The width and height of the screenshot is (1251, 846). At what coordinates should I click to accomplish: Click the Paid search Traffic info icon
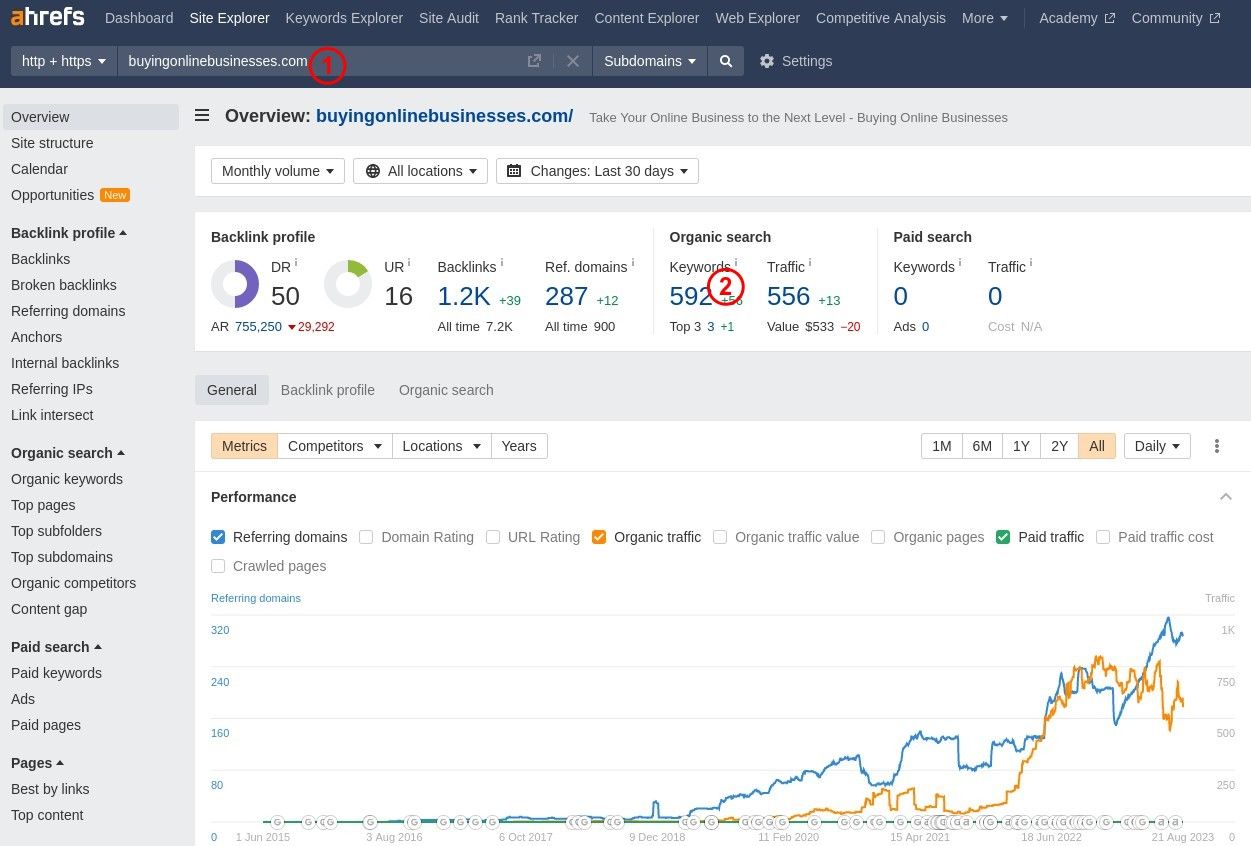click(x=1031, y=263)
